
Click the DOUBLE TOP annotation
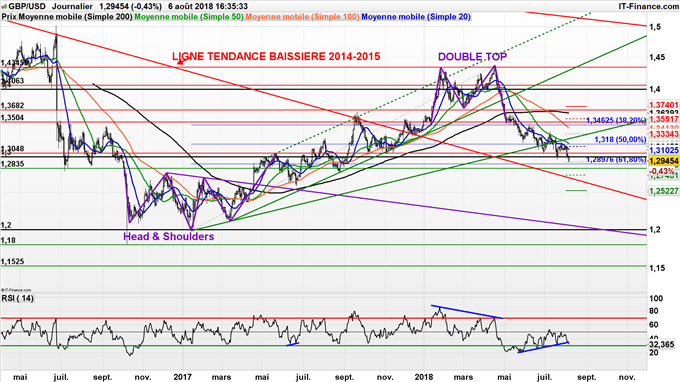click(472, 56)
